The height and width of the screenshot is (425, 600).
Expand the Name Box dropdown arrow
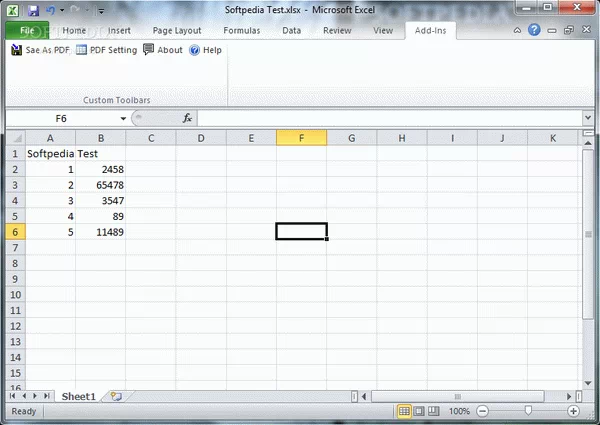(x=124, y=118)
